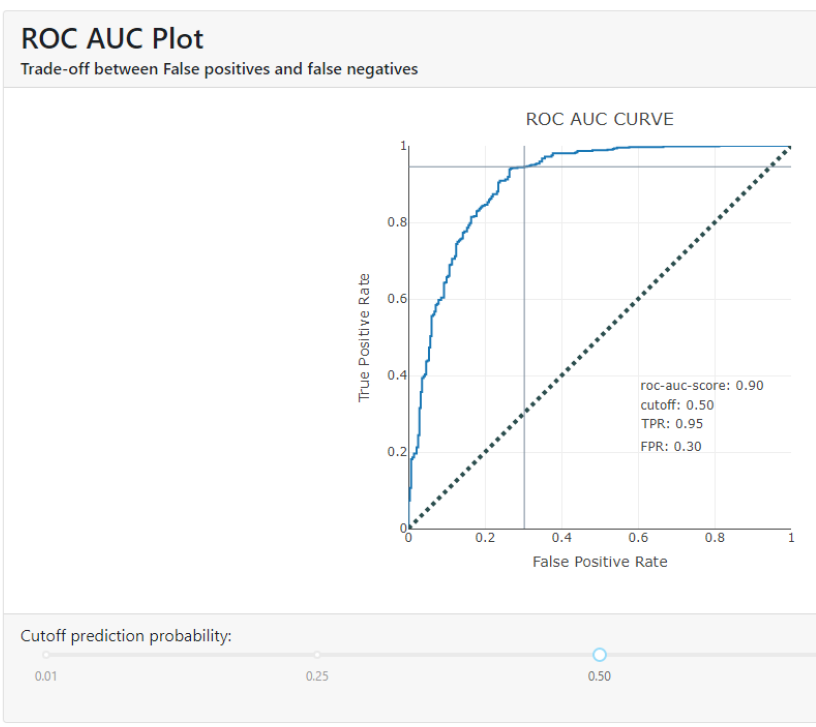
Task: Select the slider tick at 0.01
Action: (45, 654)
